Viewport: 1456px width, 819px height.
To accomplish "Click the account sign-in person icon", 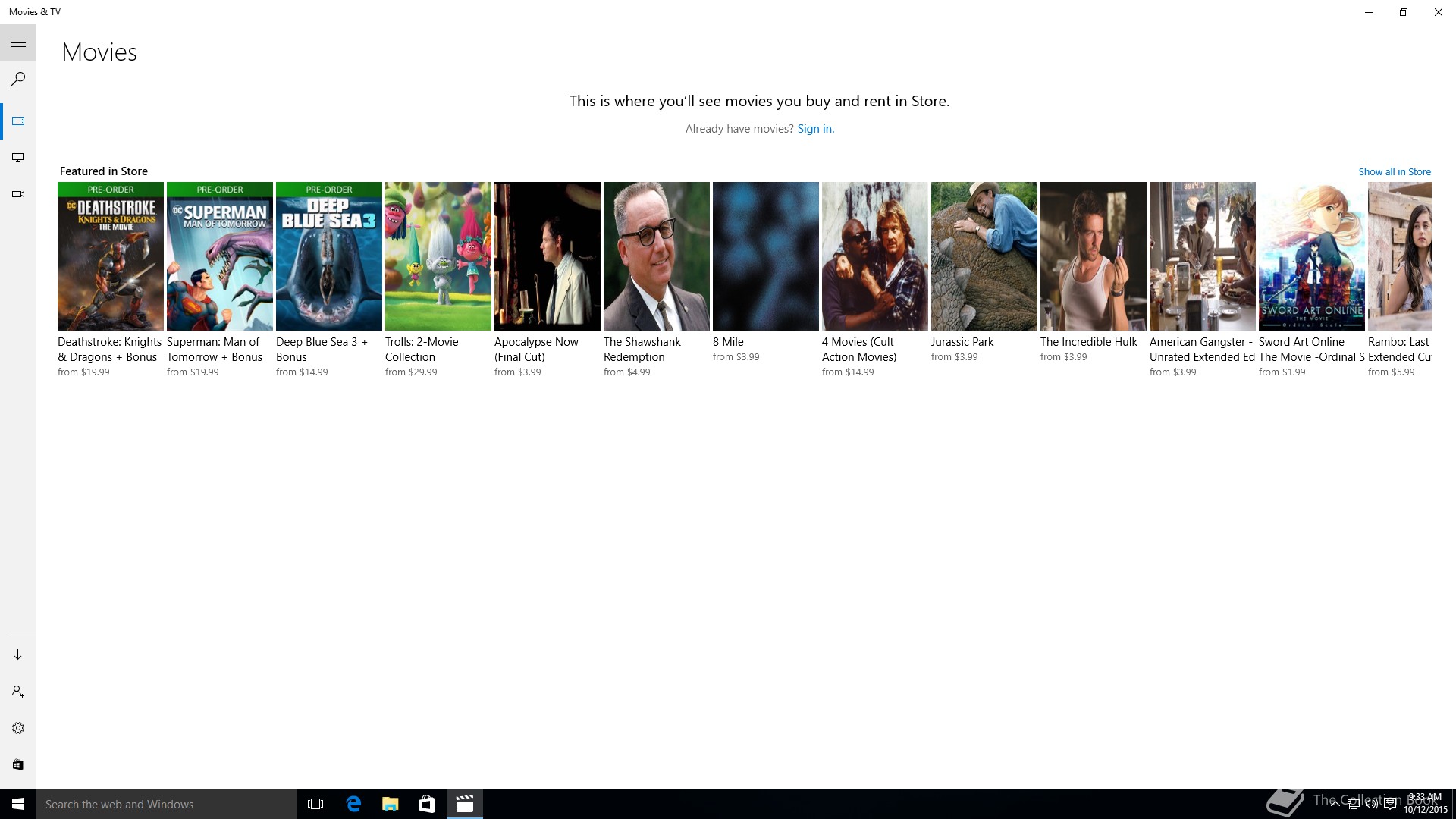I will [18, 692].
